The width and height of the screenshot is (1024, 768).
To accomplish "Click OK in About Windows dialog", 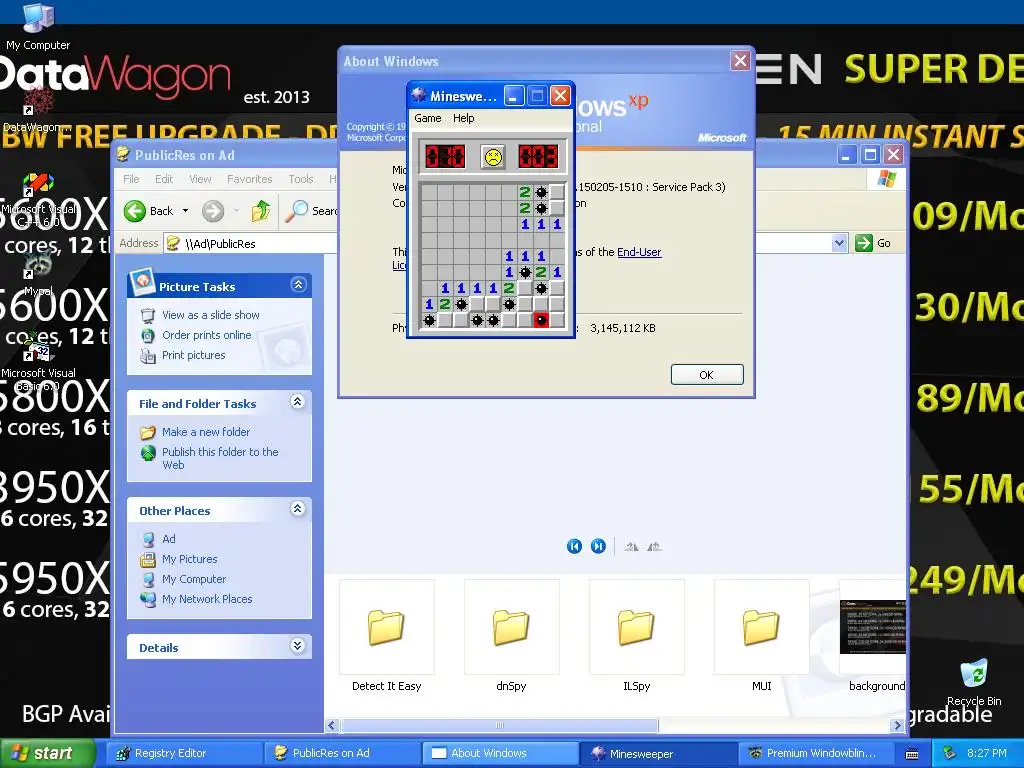I will pos(707,375).
